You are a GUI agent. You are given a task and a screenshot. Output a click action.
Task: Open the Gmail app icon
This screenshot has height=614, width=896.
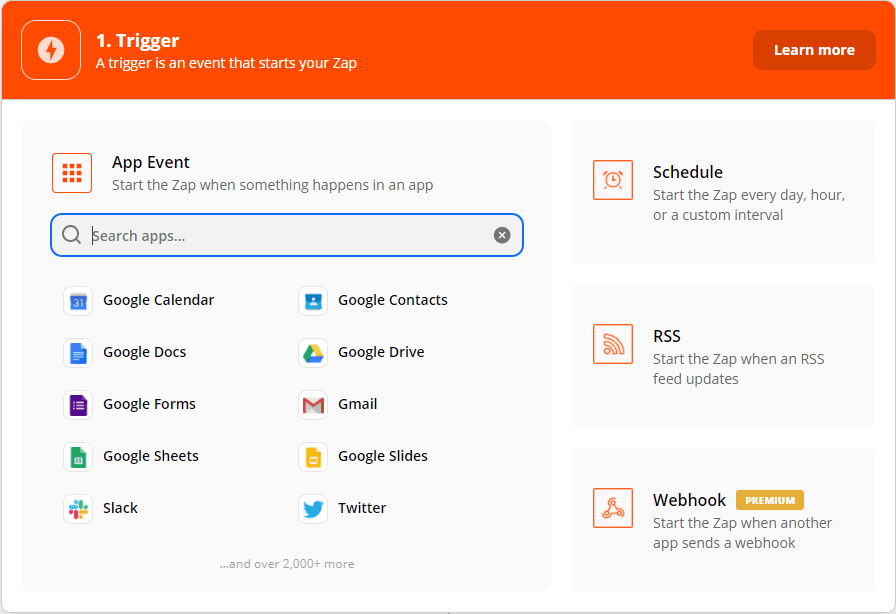tap(313, 404)
